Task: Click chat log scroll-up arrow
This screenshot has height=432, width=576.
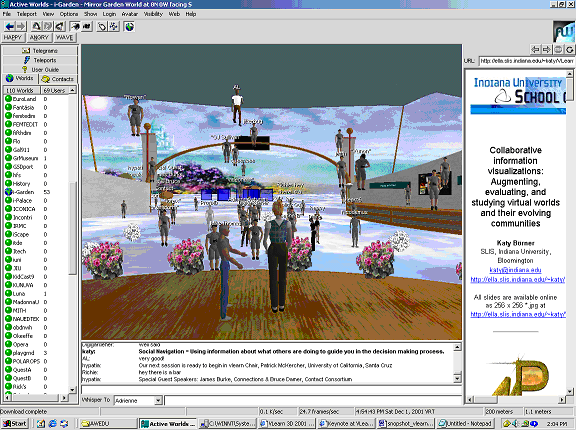Action: pyautogui.click(x=457, y=347)
